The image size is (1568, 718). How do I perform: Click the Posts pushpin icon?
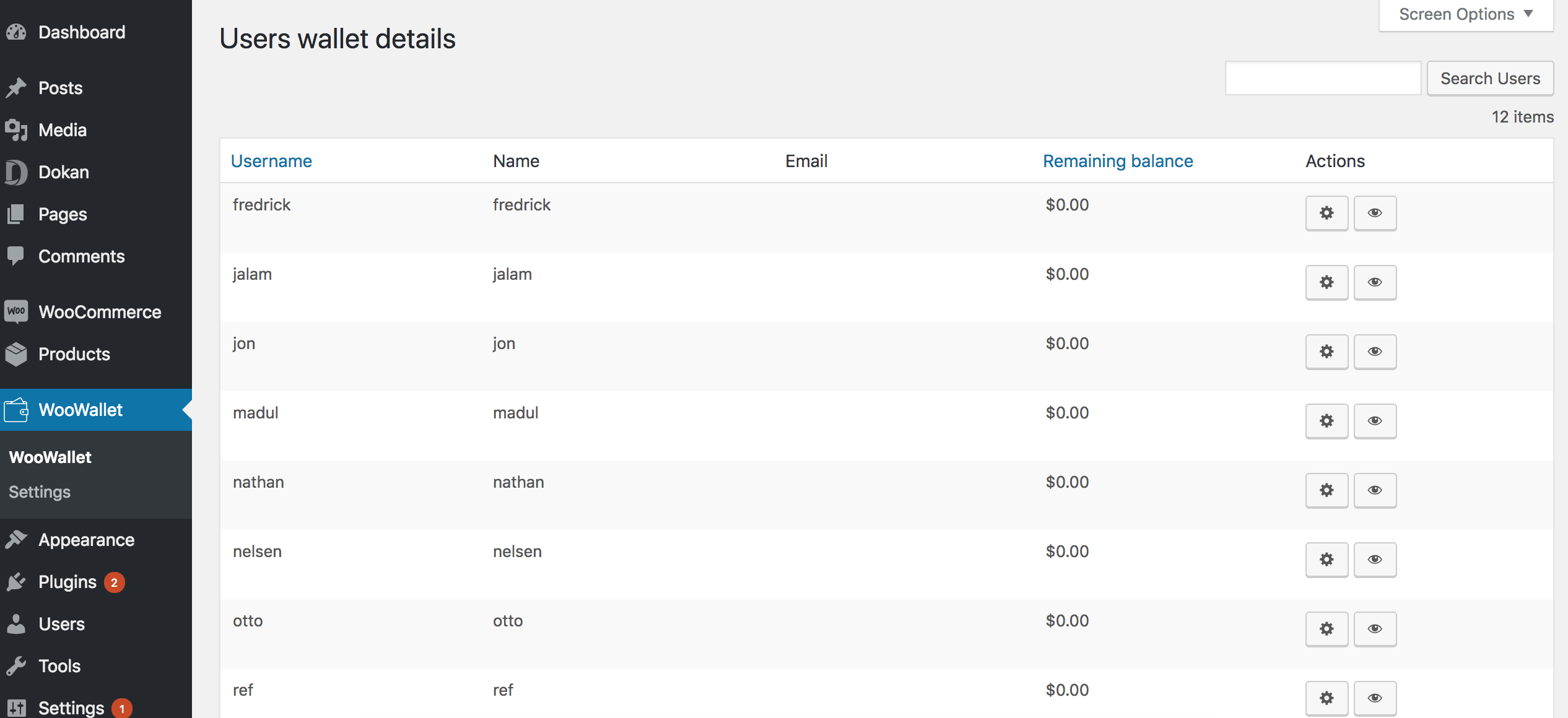[x=16, y=88]
